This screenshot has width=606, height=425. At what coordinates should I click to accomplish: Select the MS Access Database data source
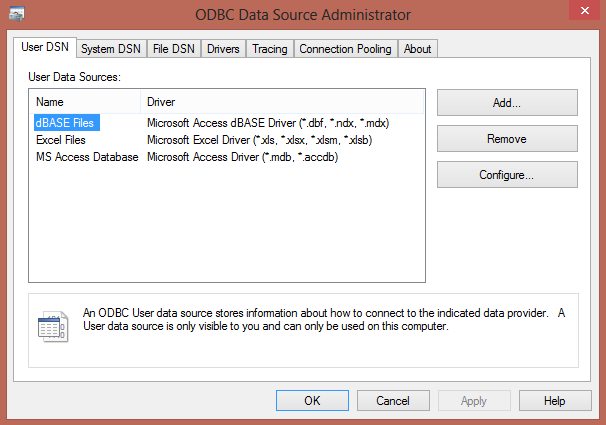pyautogui.click(x=87, y=157)
